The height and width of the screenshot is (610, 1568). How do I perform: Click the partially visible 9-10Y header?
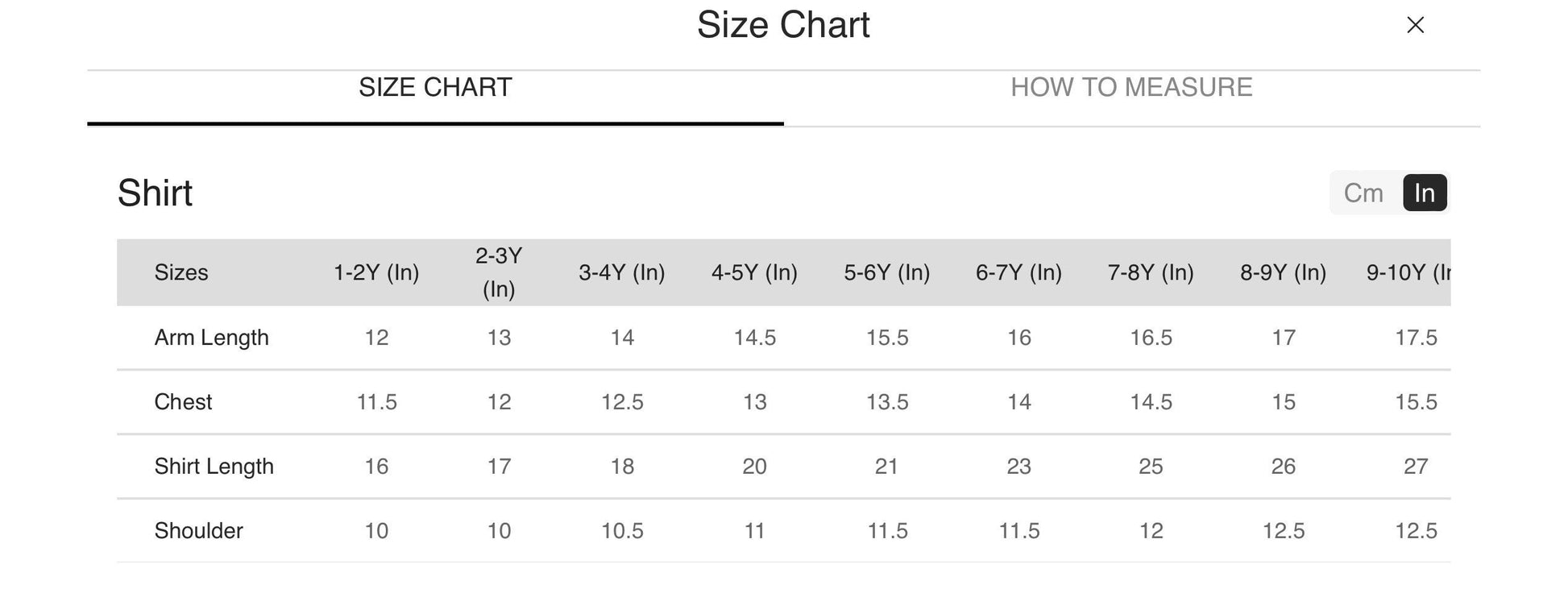coord(1408,272)
